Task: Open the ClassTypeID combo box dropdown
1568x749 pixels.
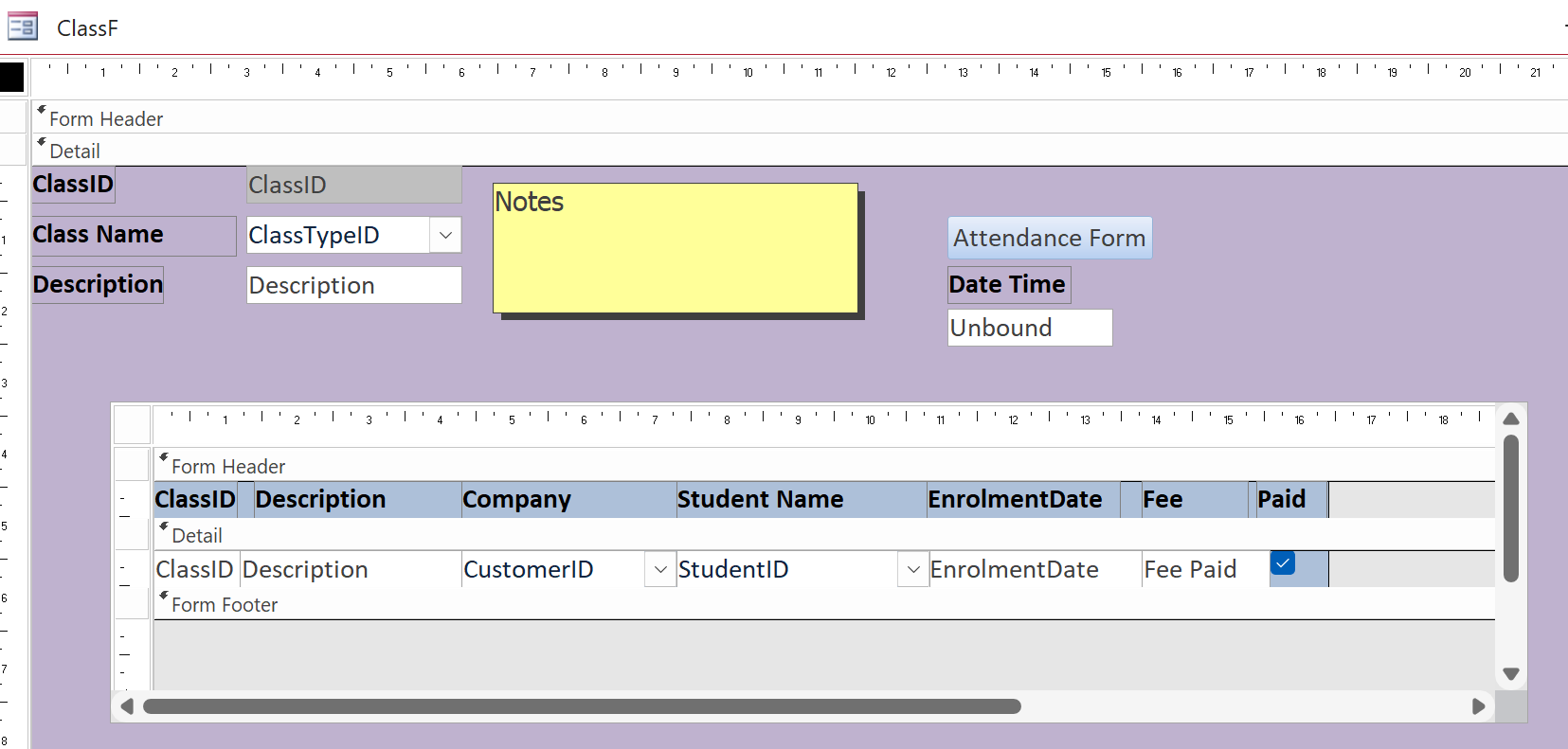Action: point(445,236)
